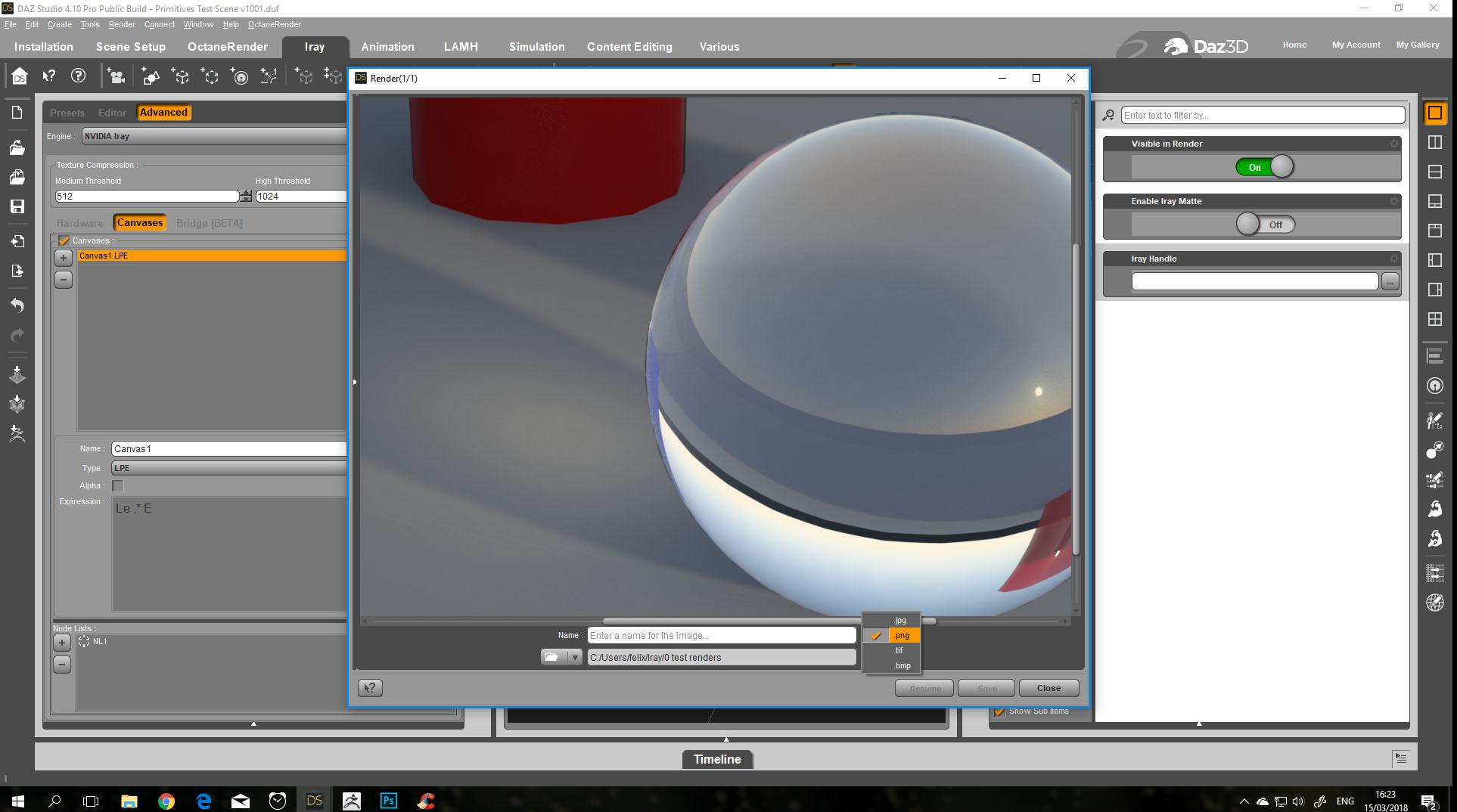Toggle the Visible in Render switch
This screenshot has height=812, width=1457.
coord(1265,167)
